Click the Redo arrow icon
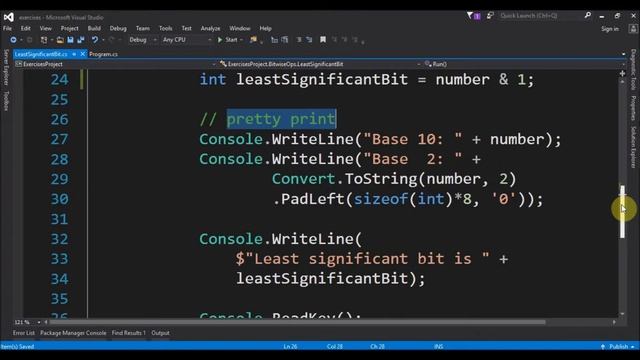Viewport: 640px width, 360px height. [111, 40]
